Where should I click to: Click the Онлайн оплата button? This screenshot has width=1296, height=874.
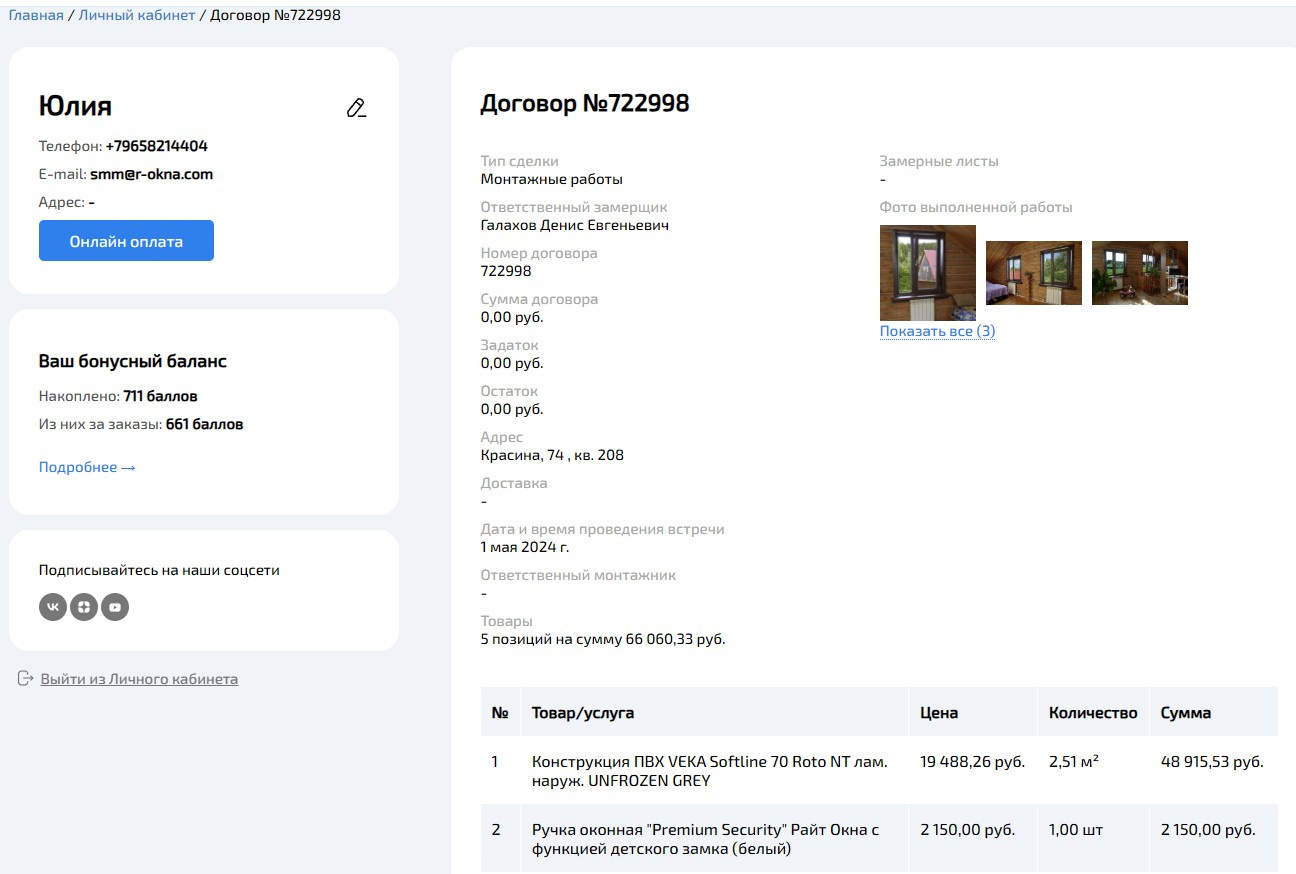pyautogui.click(x=126, y=241)
